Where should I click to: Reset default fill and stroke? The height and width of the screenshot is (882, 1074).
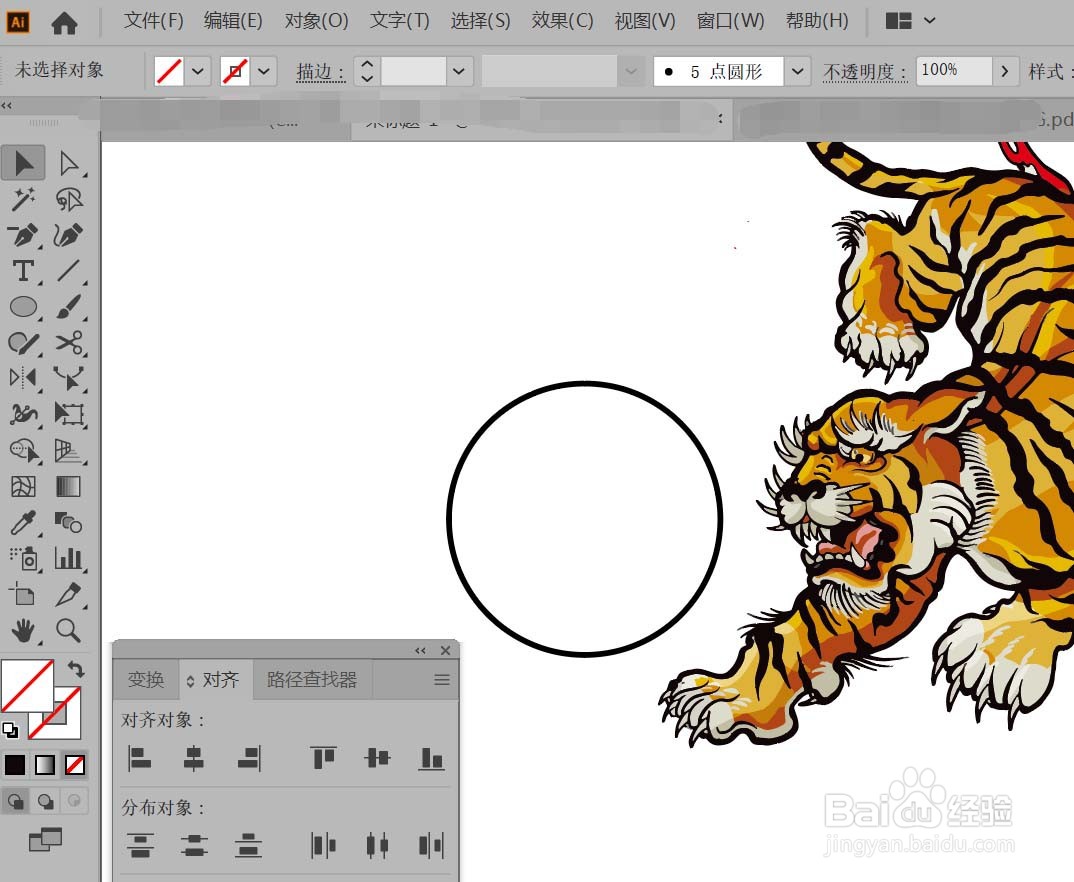coord(10,730)
